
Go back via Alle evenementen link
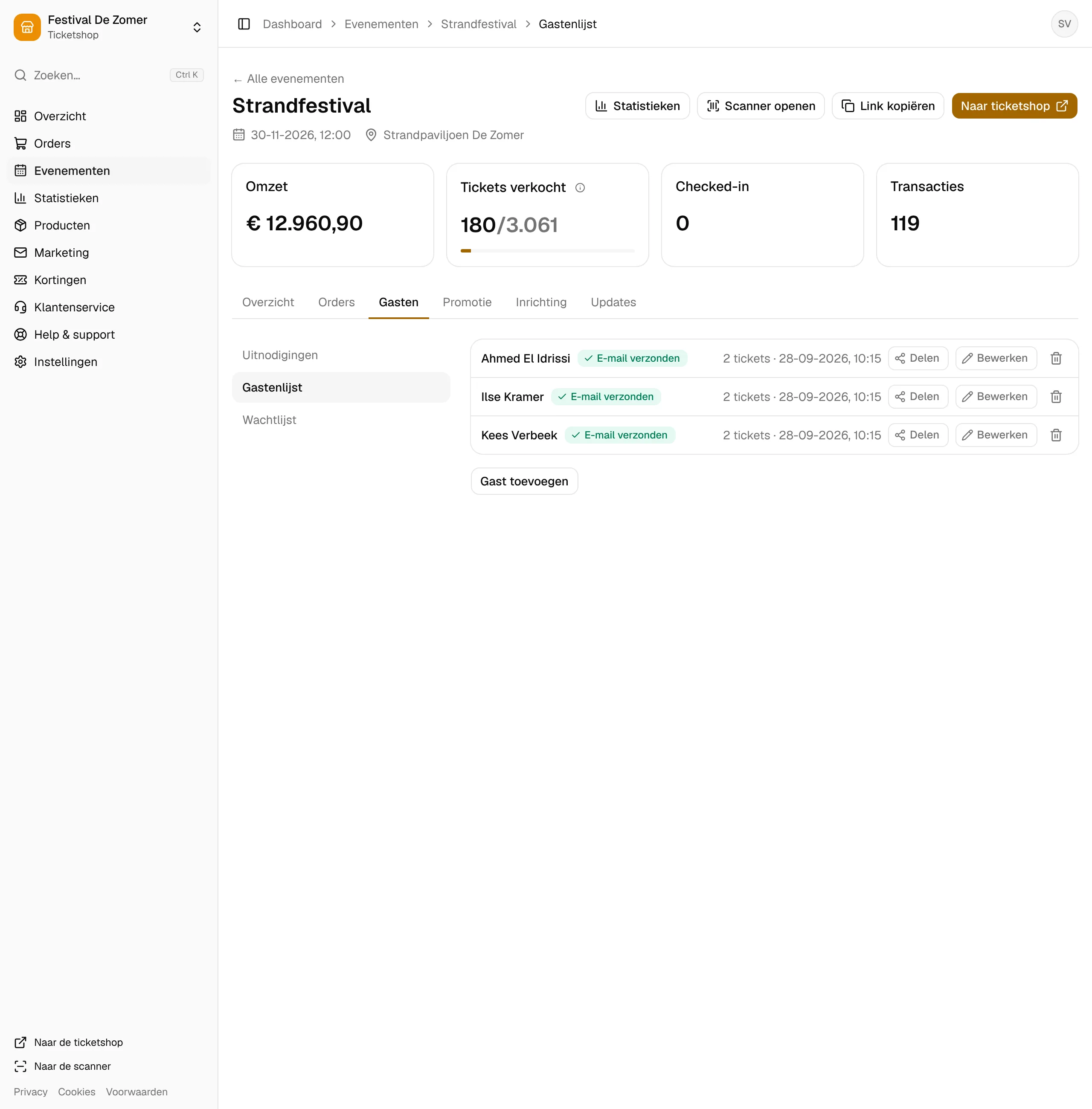point(288,79)
